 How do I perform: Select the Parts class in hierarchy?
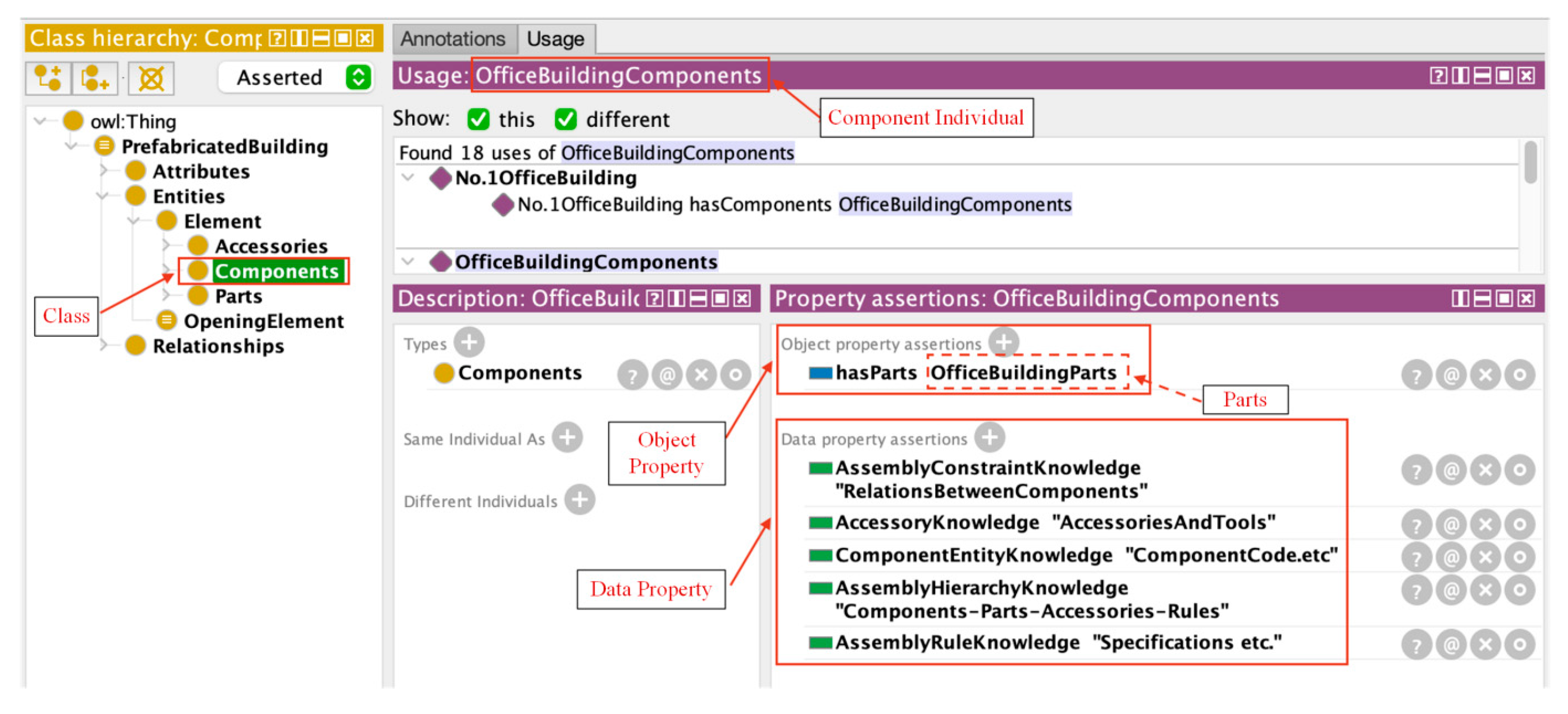pos(238,296)
